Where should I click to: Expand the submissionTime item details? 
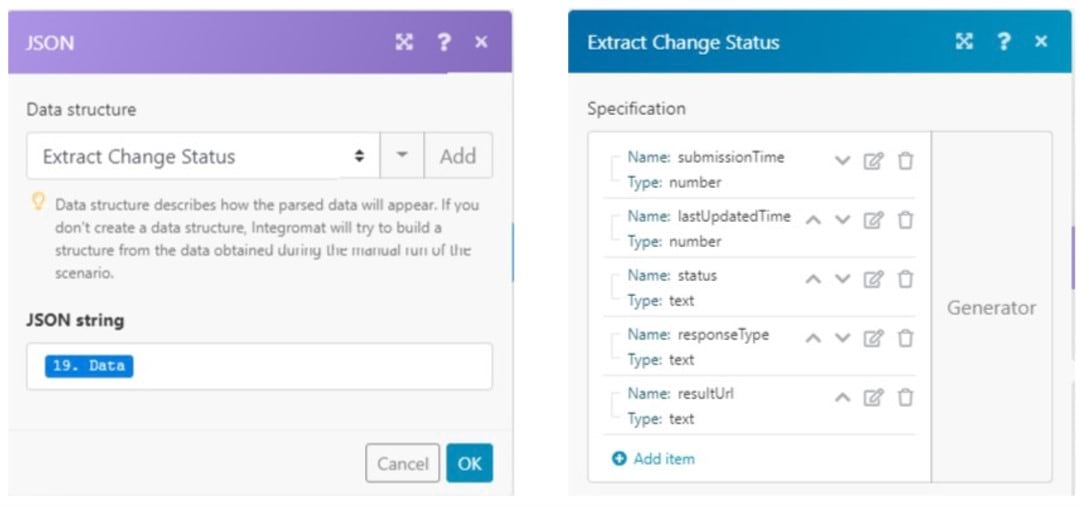pos(613,168)
